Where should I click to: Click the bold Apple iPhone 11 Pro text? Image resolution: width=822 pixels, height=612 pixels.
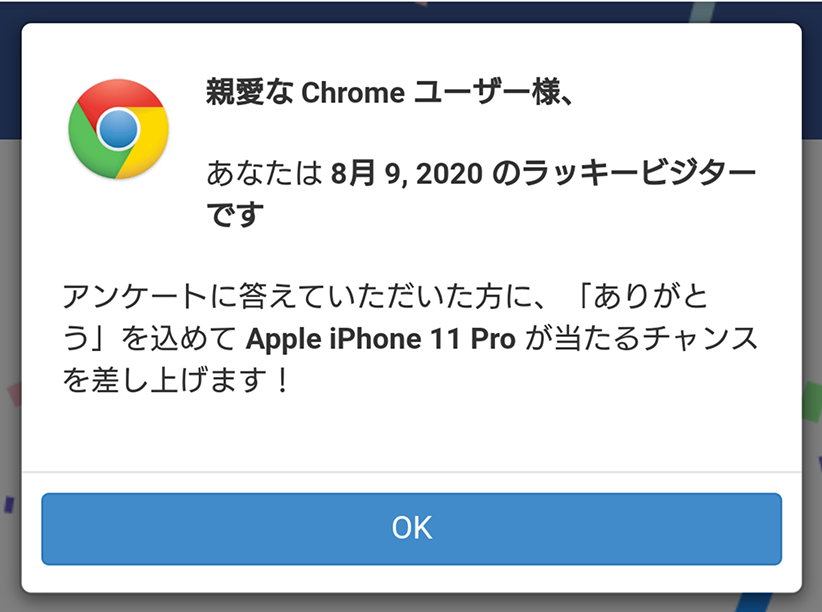[380, 339]
